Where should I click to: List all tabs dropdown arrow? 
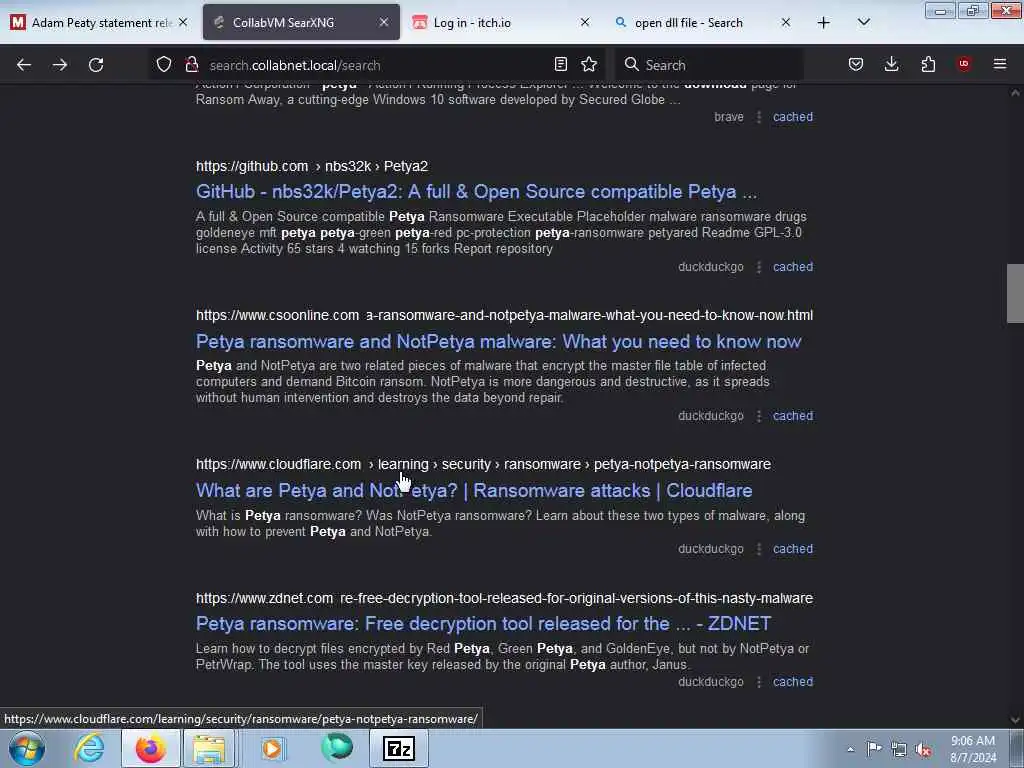[863, 23]
